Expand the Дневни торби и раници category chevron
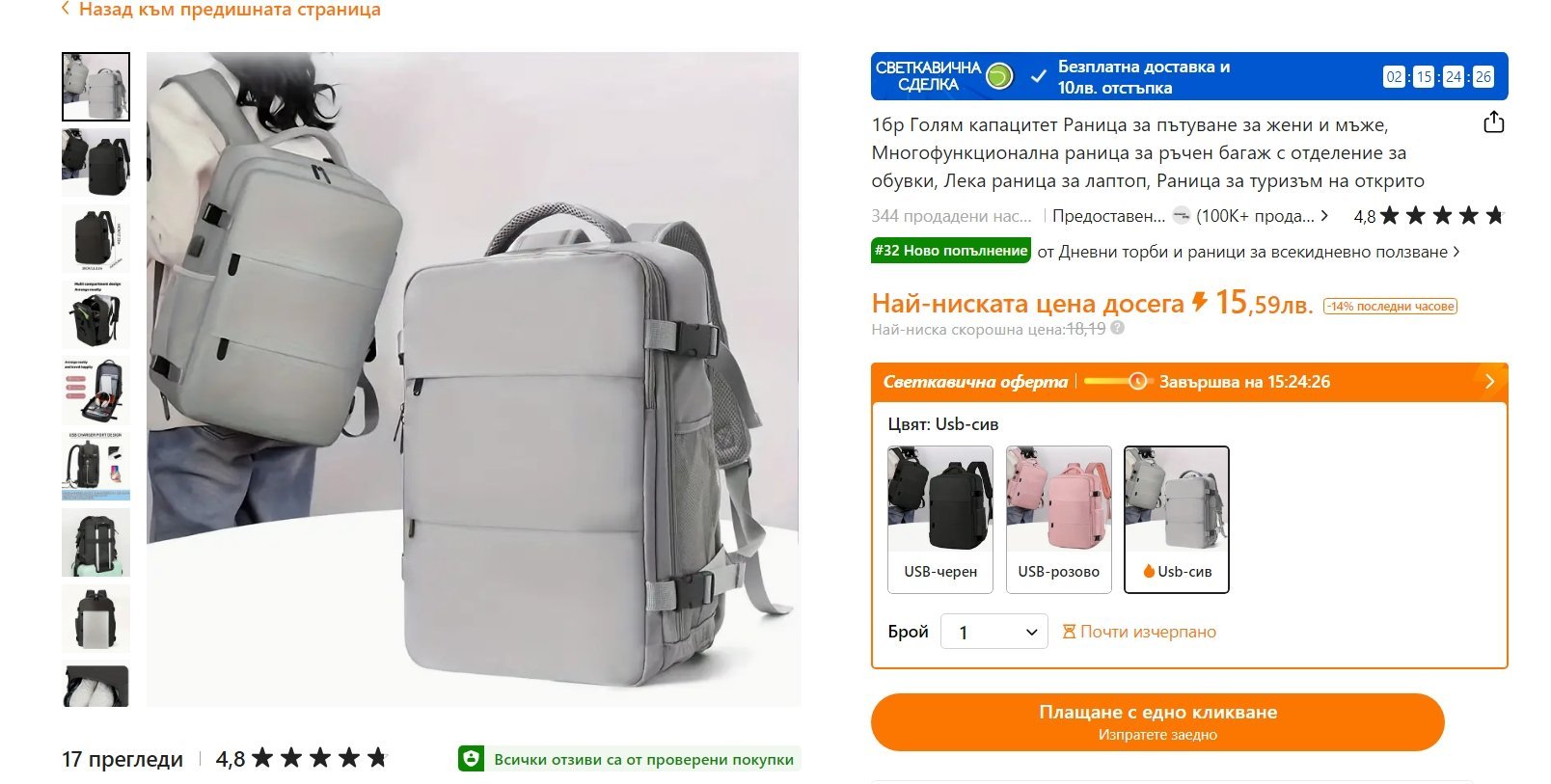The image size is (1551, 784). 1456,252
